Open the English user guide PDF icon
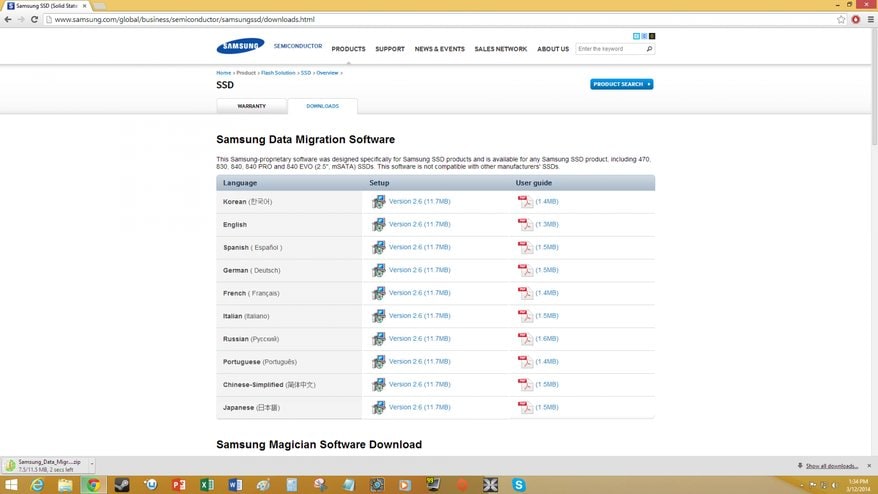This screenshot has width=878, height=494. point(525,225)
